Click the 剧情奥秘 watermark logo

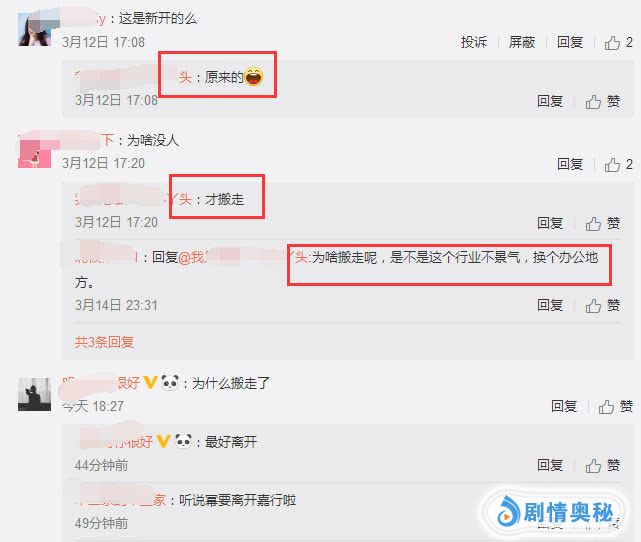click(556, 512)
